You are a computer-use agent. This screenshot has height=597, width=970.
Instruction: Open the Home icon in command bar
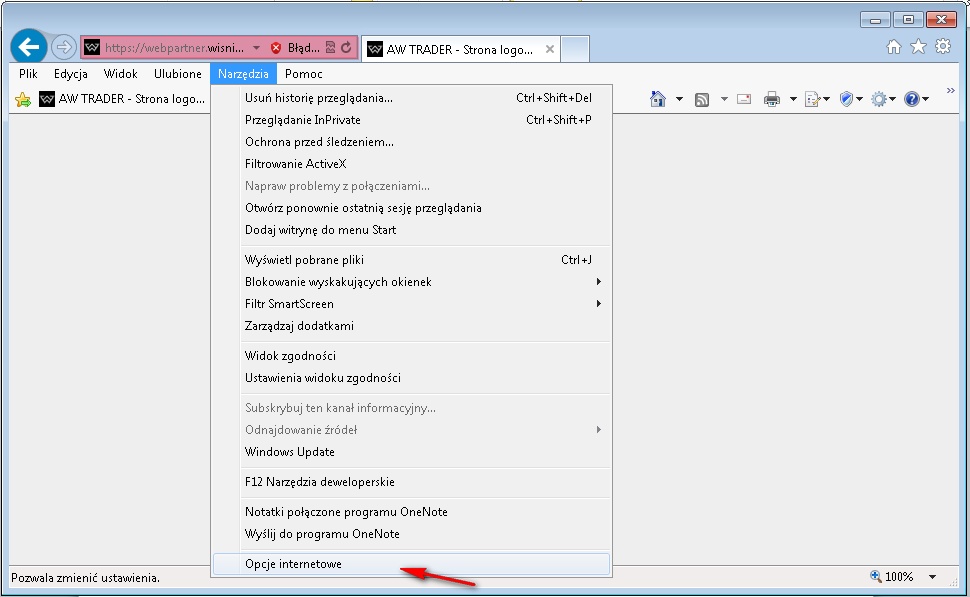click(658, 99)
